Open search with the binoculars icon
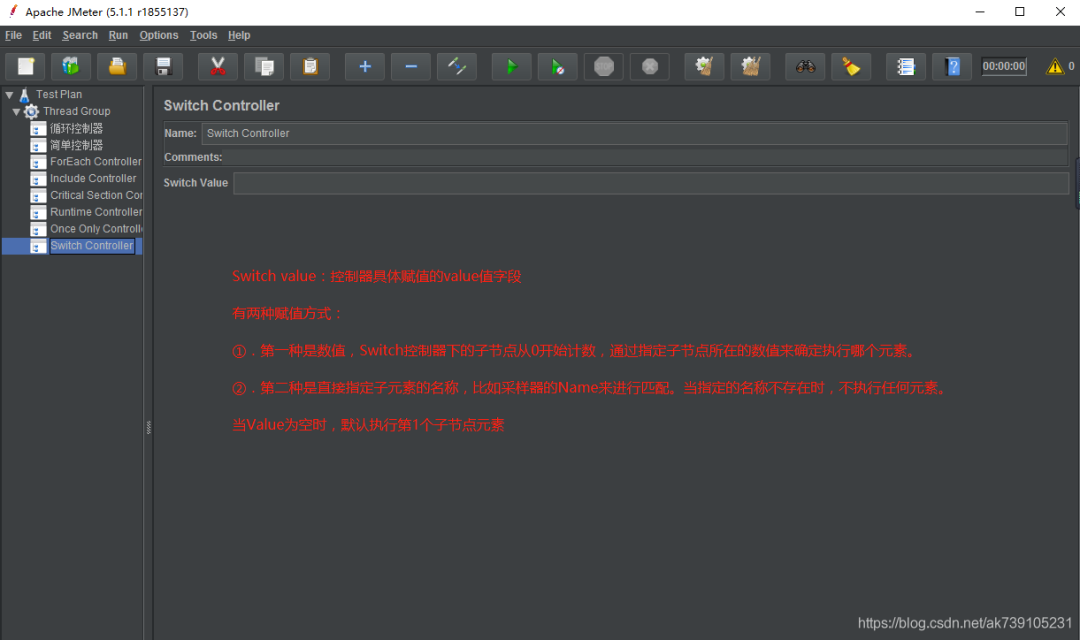 click(x=805, y=66)
